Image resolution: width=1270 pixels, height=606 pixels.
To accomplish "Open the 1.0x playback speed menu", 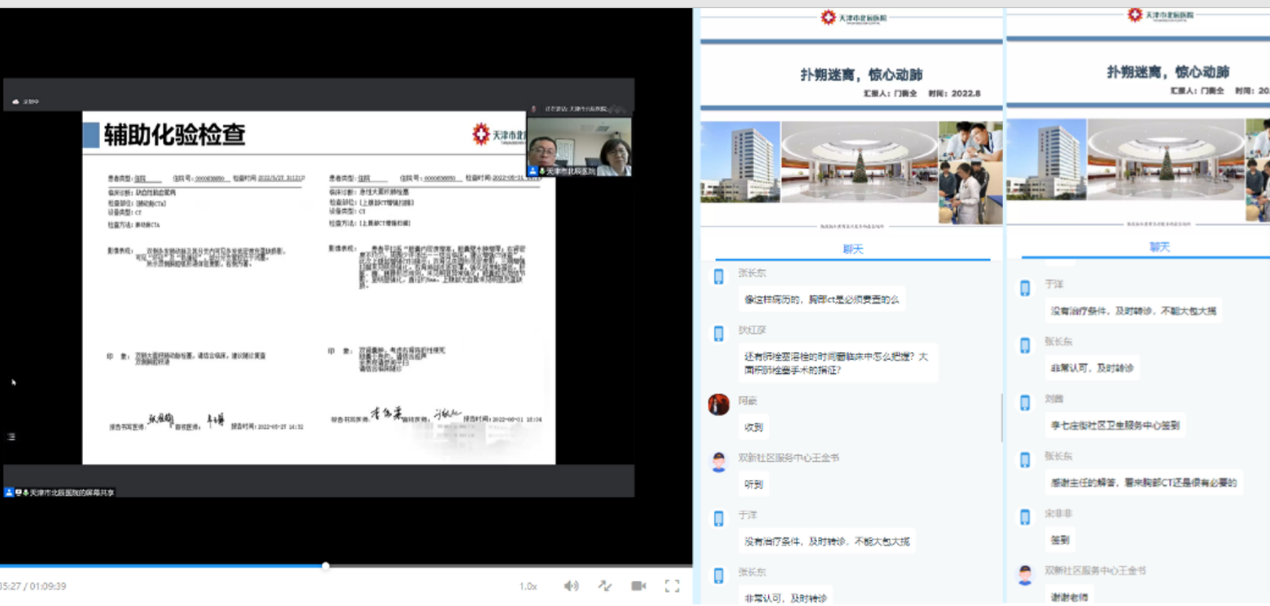I will (528, 586).
